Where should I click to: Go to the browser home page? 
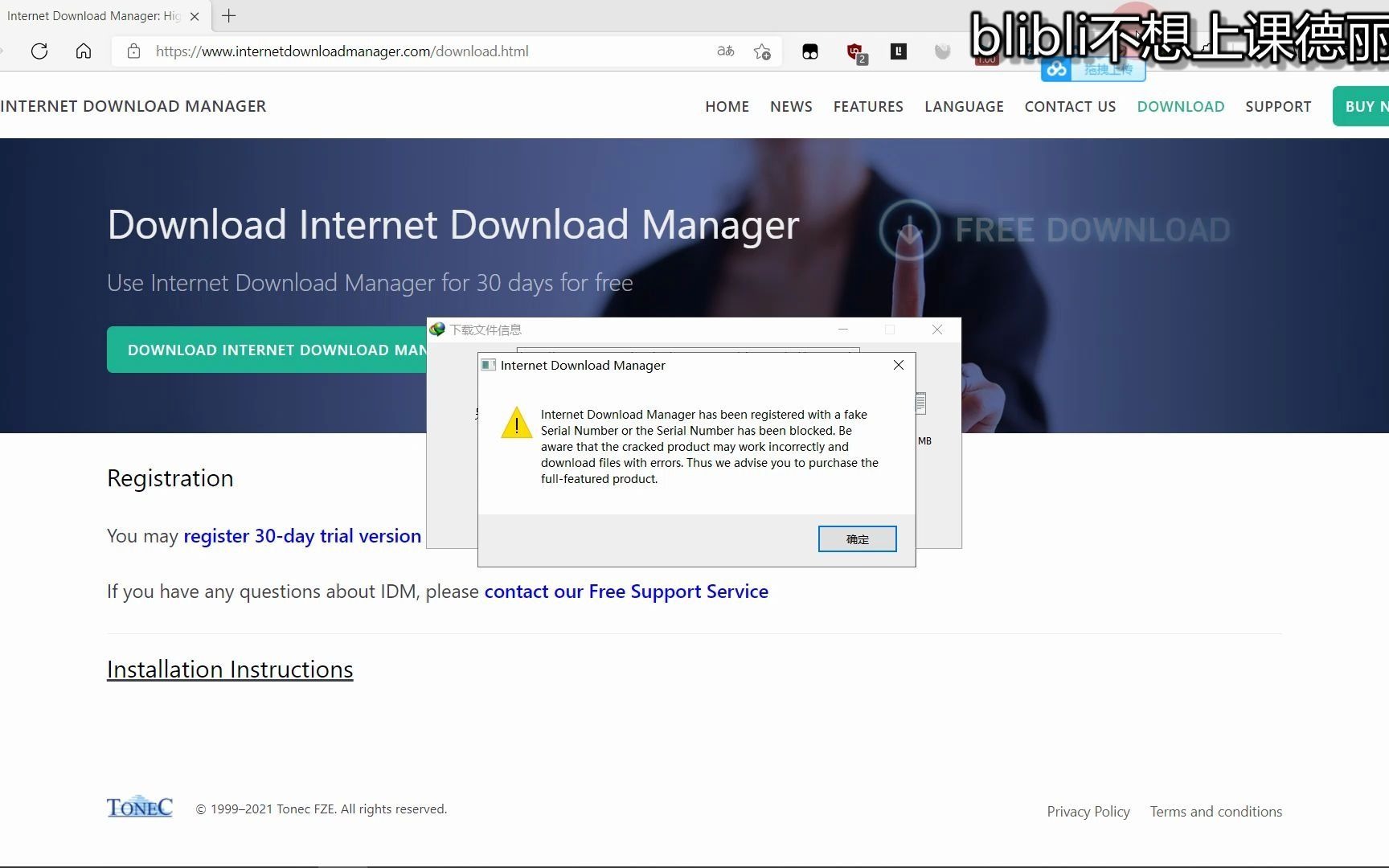pyautogui.click(x=84, y=51)
